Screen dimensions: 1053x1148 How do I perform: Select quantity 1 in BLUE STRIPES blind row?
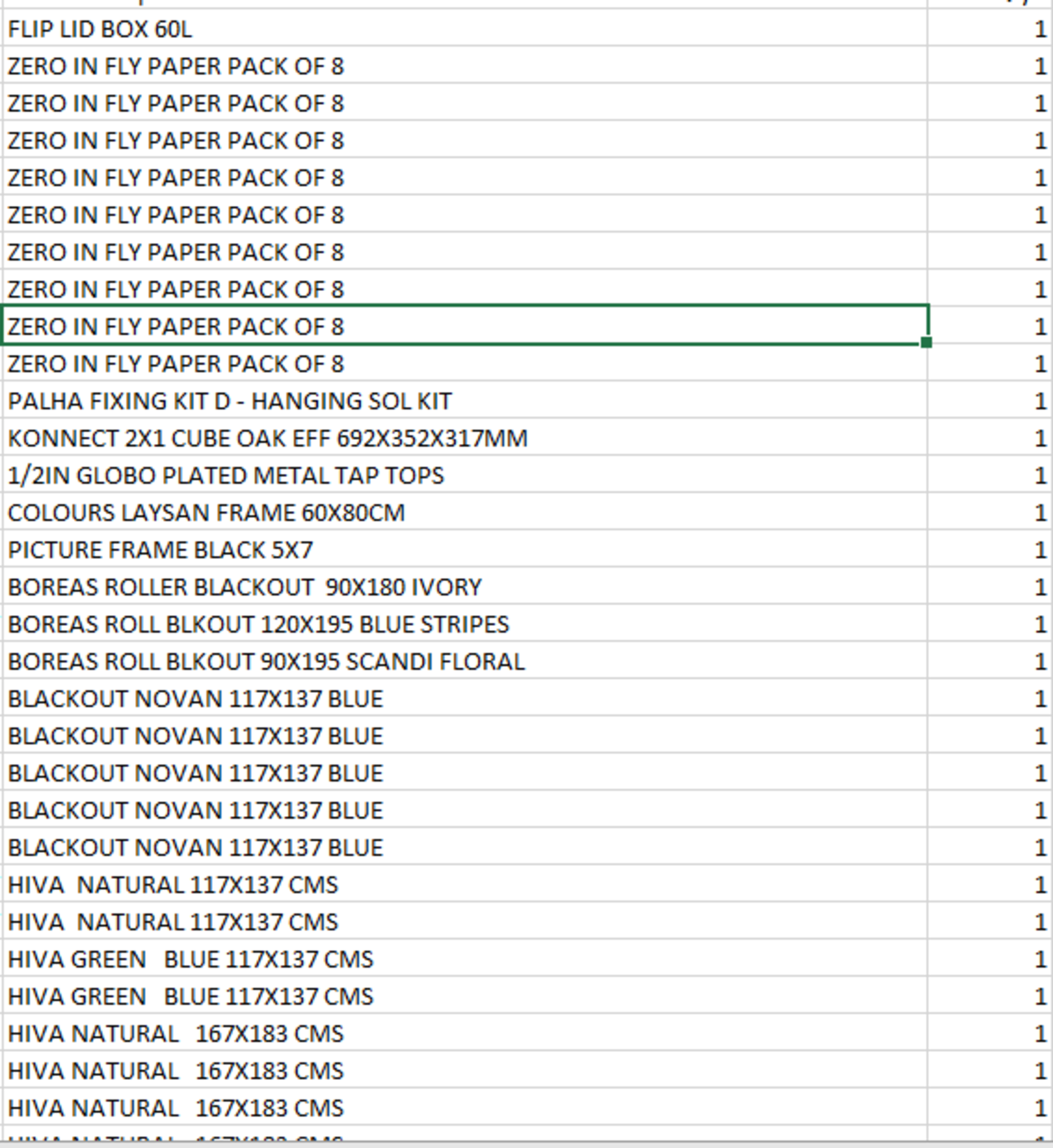coord(990,624)
